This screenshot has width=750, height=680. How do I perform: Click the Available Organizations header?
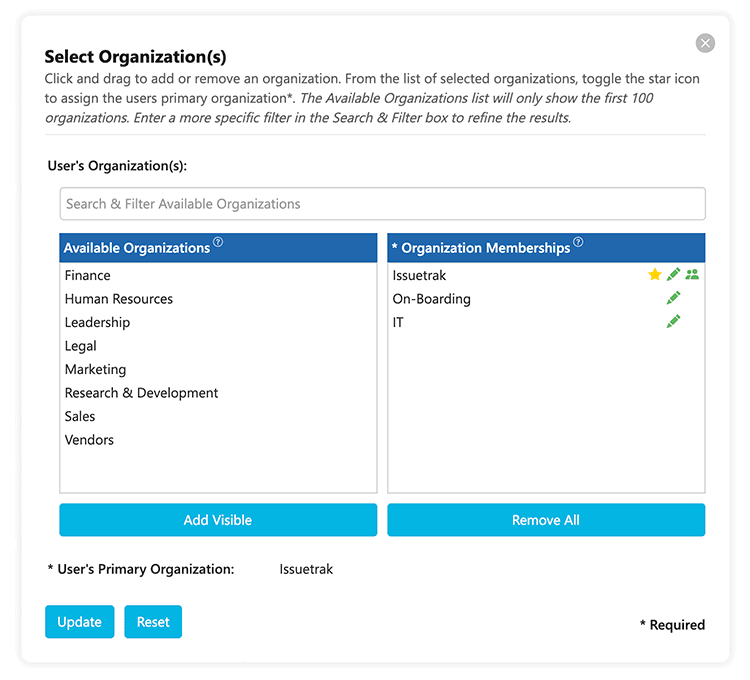(x=218, y=248)
